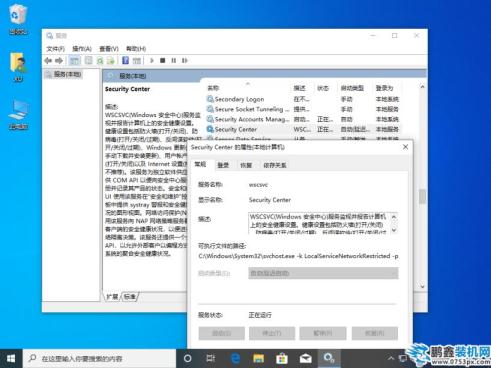Switch to the 依存关系 tab

click(x=275, y=165)
